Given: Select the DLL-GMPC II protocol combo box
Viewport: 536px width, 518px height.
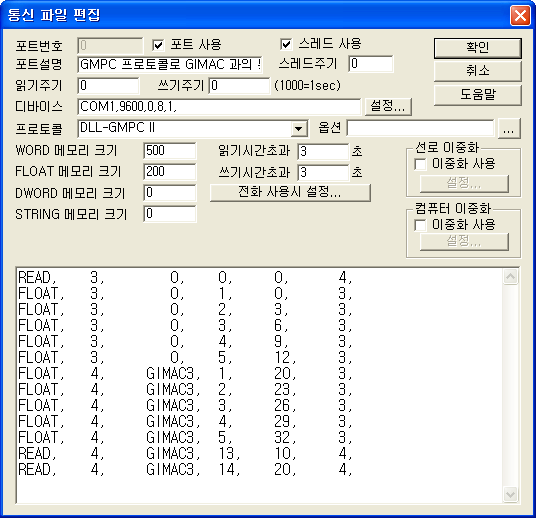Looking at the screenshot, I should 193,129.
